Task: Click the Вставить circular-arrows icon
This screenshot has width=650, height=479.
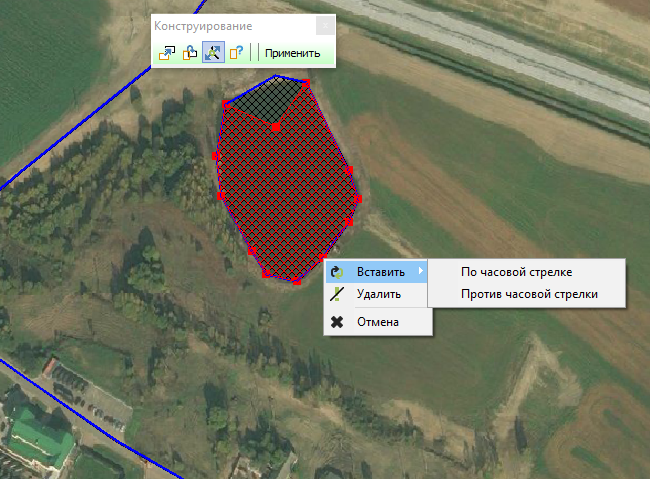Action: (x=337, y=272)
